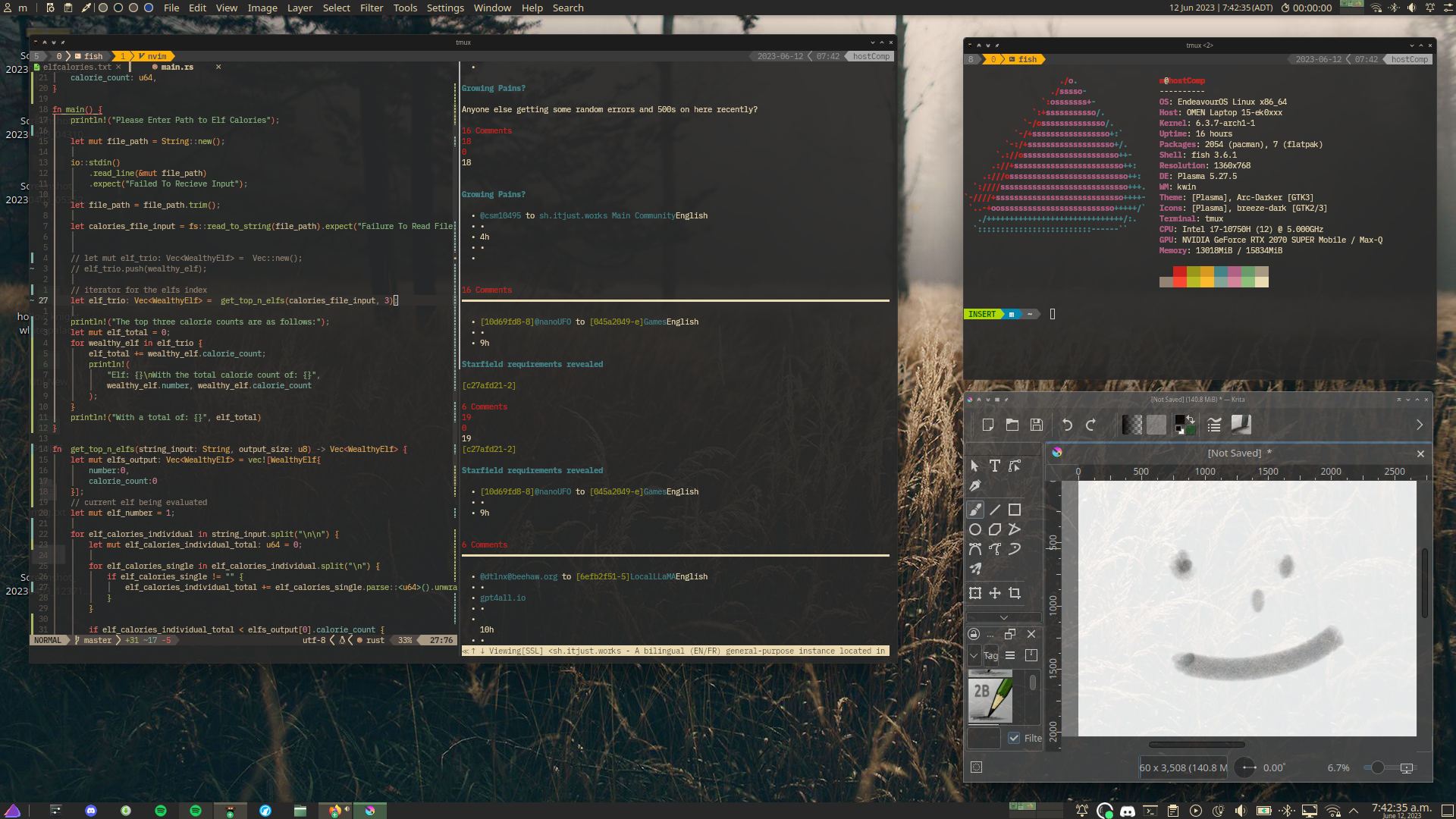Toggle the docker lock icon
1456x819 pixels.
click(974, 634)
